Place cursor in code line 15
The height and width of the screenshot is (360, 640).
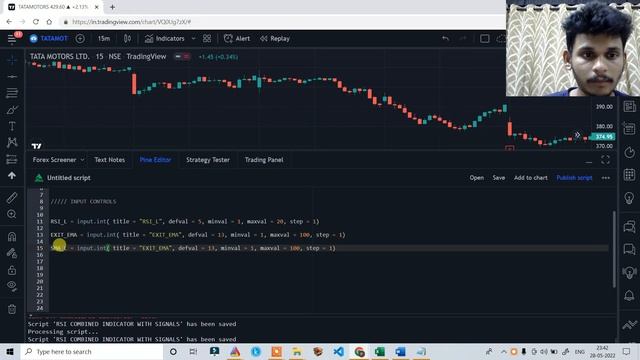tap(329, 248)
